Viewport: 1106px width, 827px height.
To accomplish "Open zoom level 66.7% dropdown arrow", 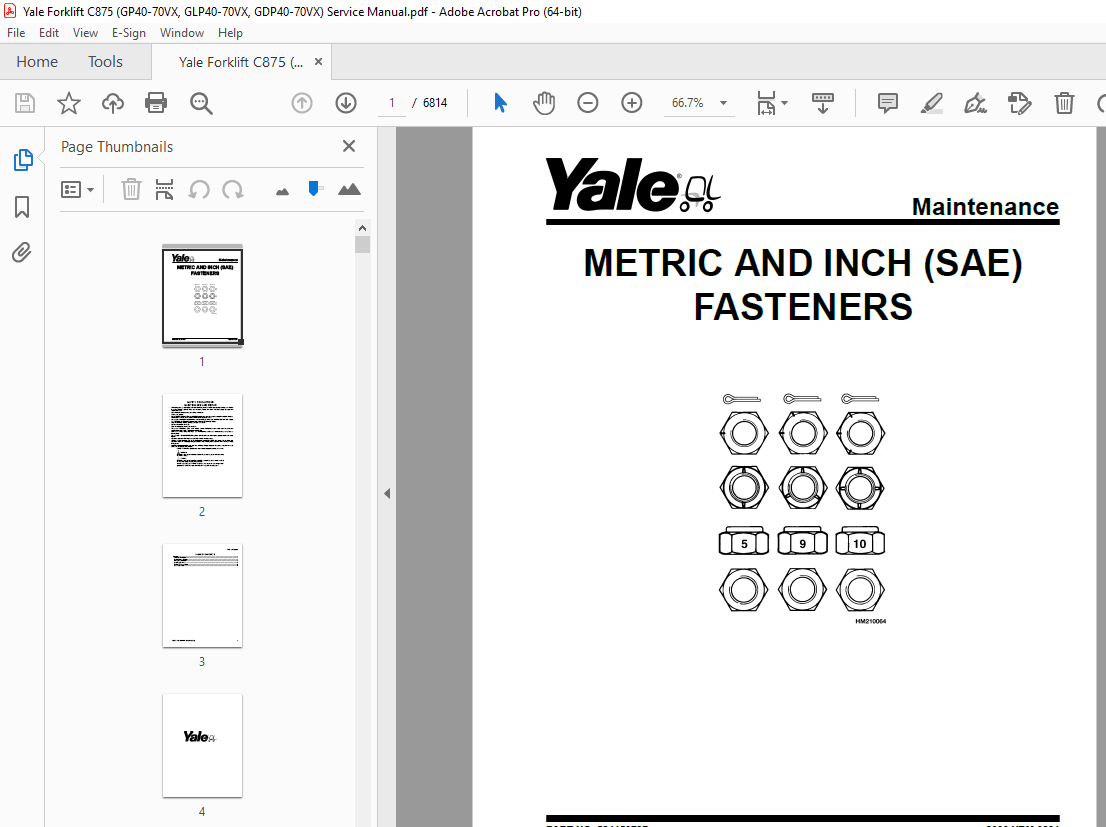I will tap(723, 103).
